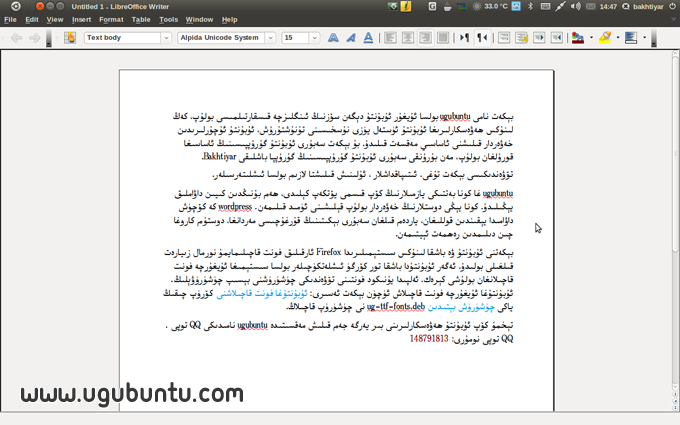The image size is (680, 425).
Task: Apply bold formatting
Action: pyautogui.click(x=333, y=38)
